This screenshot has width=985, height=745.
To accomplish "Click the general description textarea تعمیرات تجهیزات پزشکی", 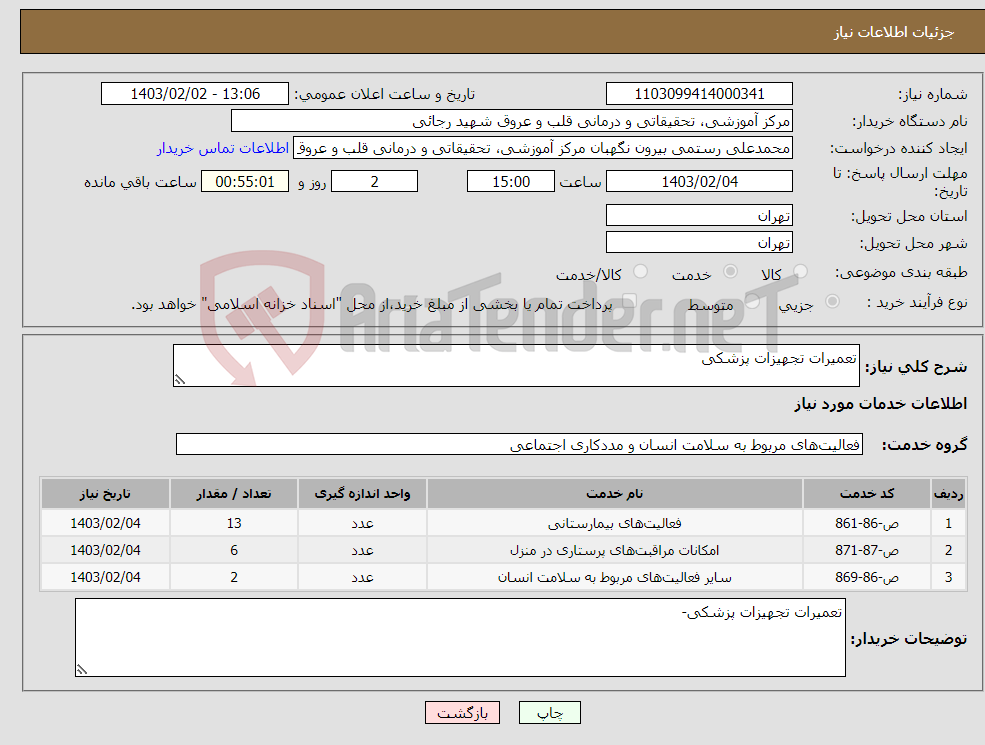I will [x=516, y=366].
